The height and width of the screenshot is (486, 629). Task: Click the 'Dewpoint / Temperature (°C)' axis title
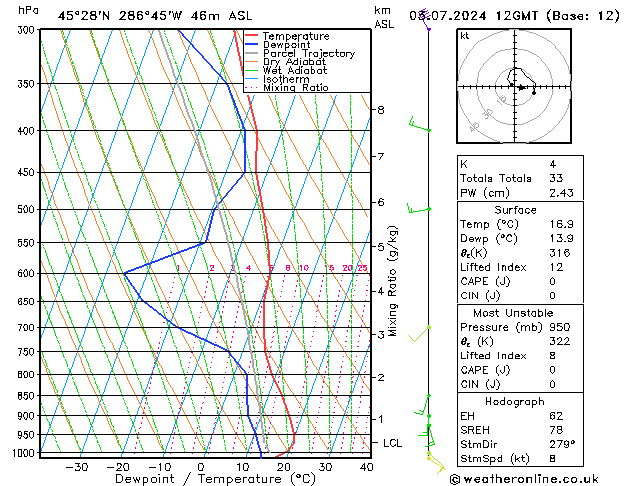pyautogui.click(x=215, y=479)
